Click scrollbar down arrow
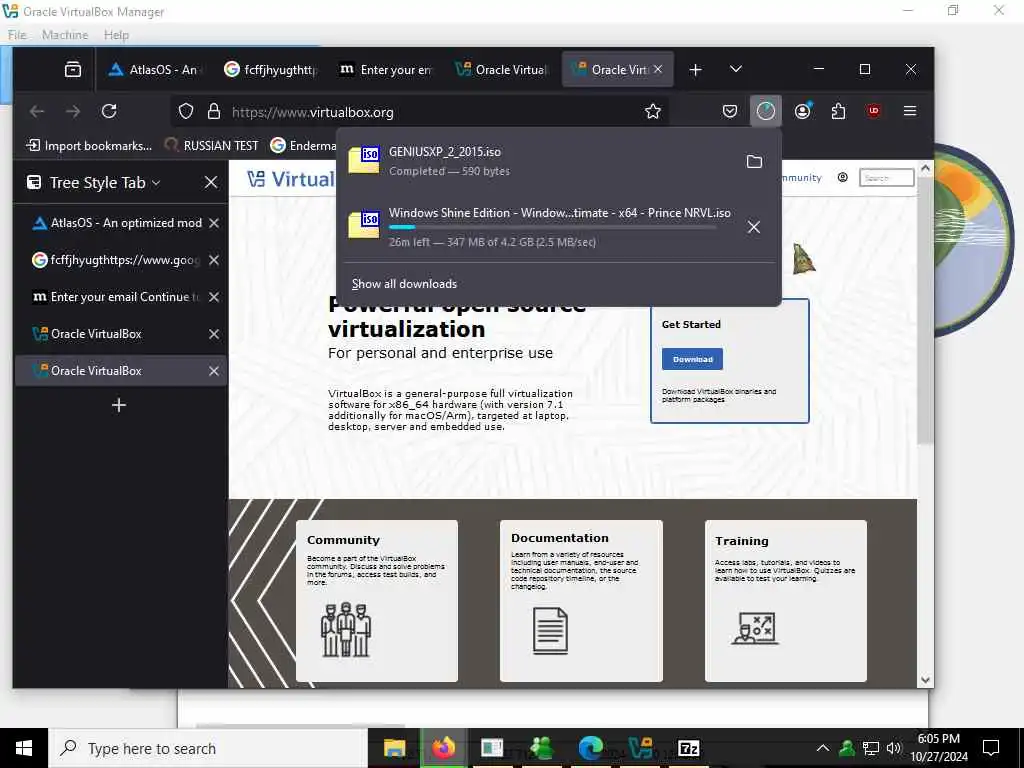The width and height of the screenshot is (1024, 768). point(925,680)
